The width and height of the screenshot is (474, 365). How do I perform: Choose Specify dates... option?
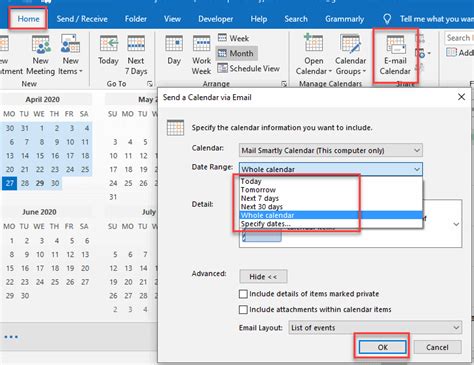[x=265, y=224]
